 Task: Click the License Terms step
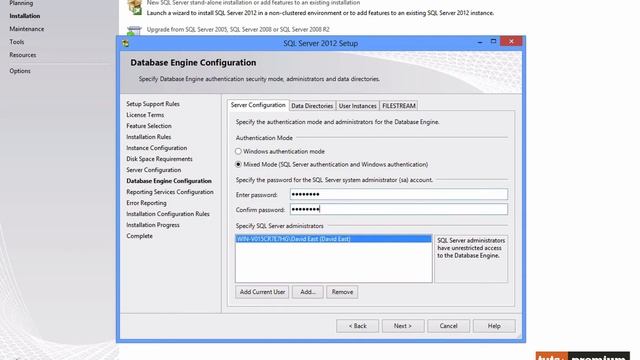point(145,115)
